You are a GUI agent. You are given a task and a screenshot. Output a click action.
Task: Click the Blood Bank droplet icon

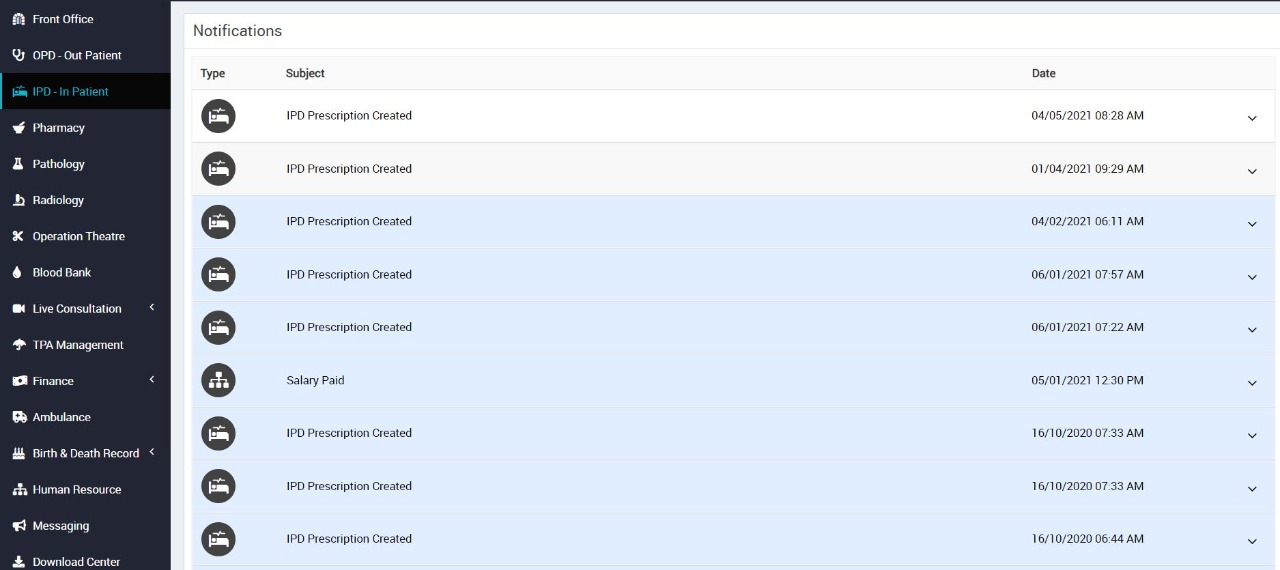18,273
